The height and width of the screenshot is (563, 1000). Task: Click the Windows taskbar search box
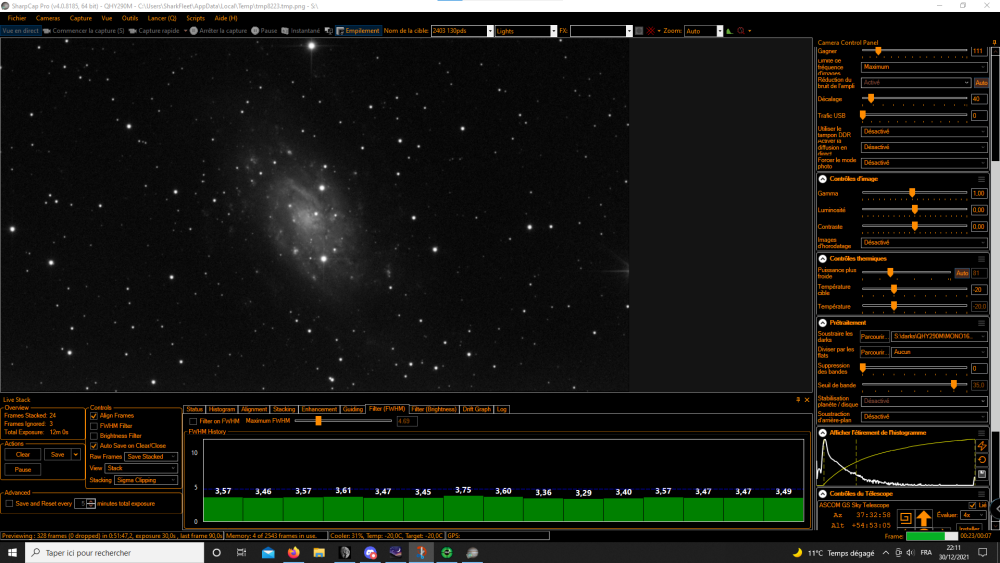click(x=115, y=552)
